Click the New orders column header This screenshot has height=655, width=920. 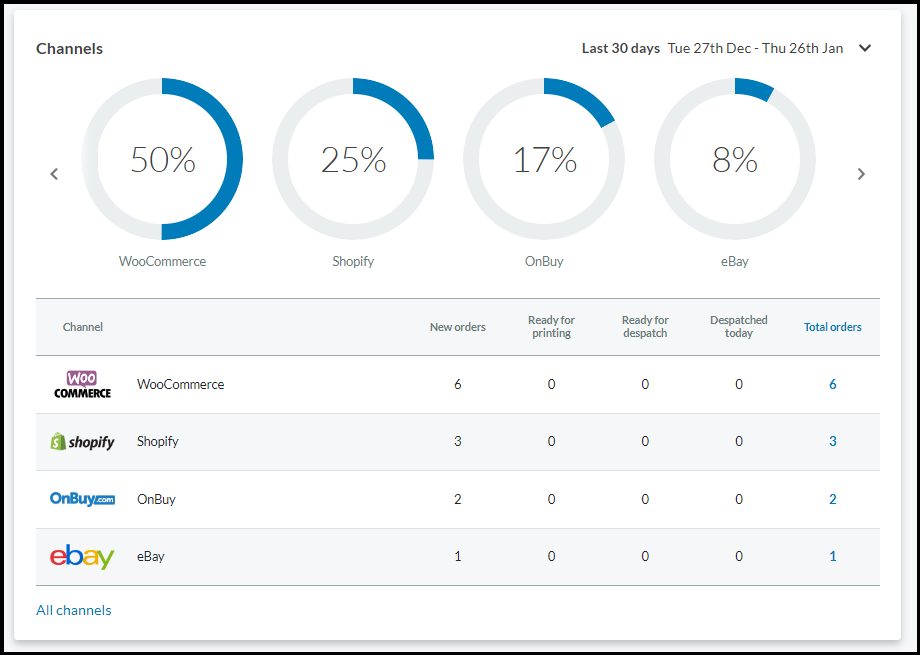458,327
